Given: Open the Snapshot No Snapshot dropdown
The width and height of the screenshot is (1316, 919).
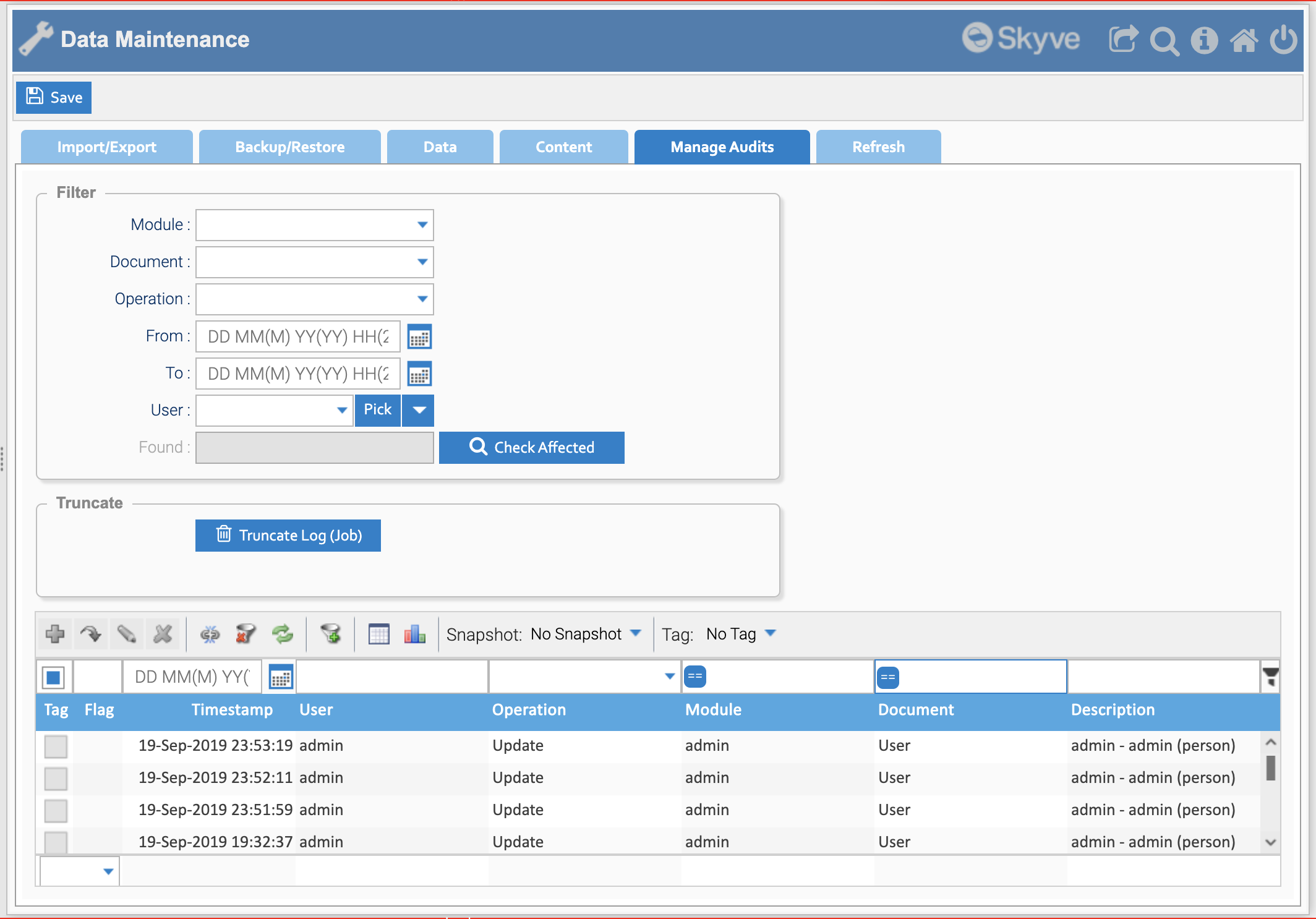Looking at the screenshot, I should 586,634.
